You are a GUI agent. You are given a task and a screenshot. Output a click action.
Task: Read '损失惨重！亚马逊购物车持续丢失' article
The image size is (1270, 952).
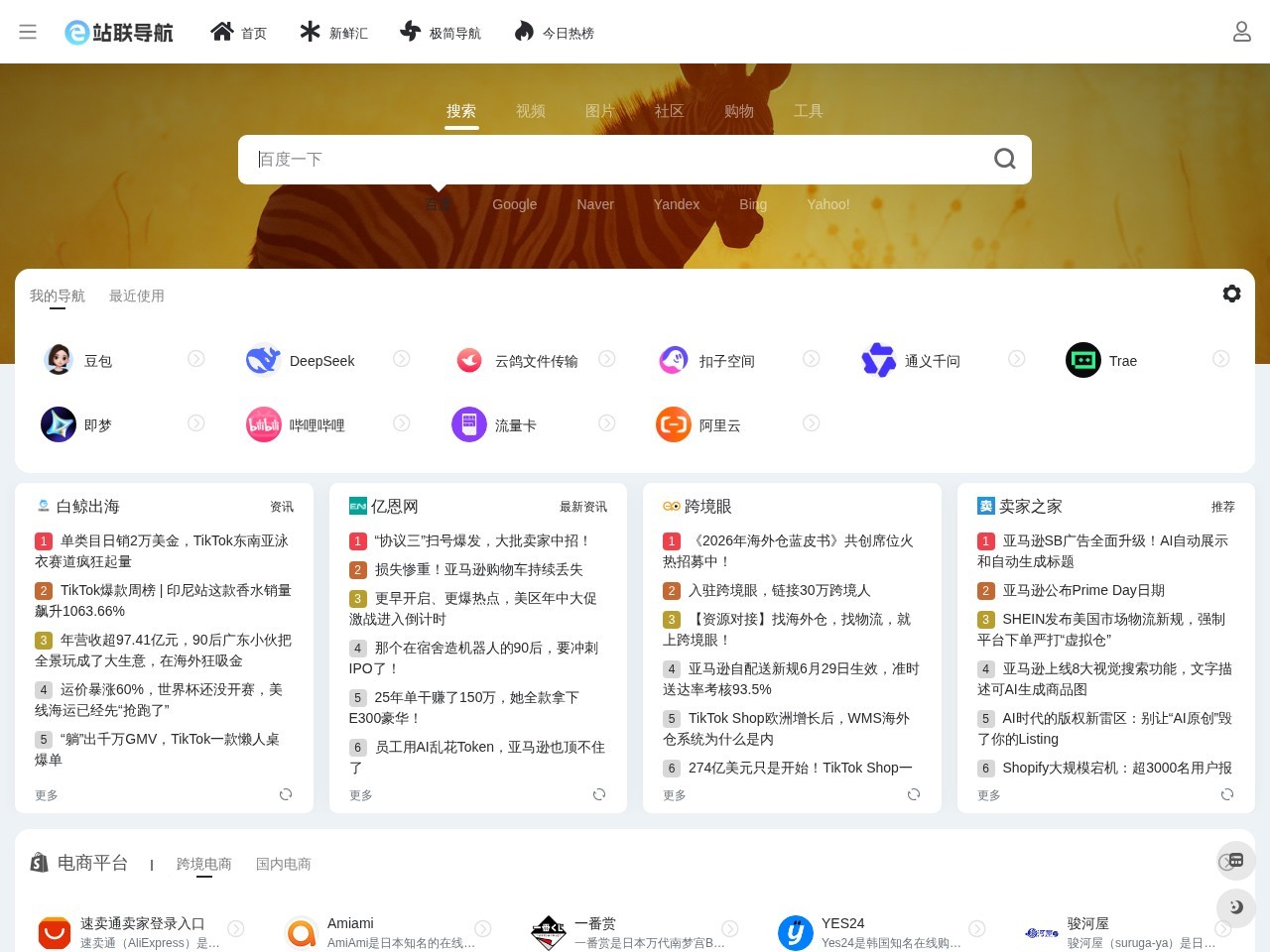pos(478,569)
